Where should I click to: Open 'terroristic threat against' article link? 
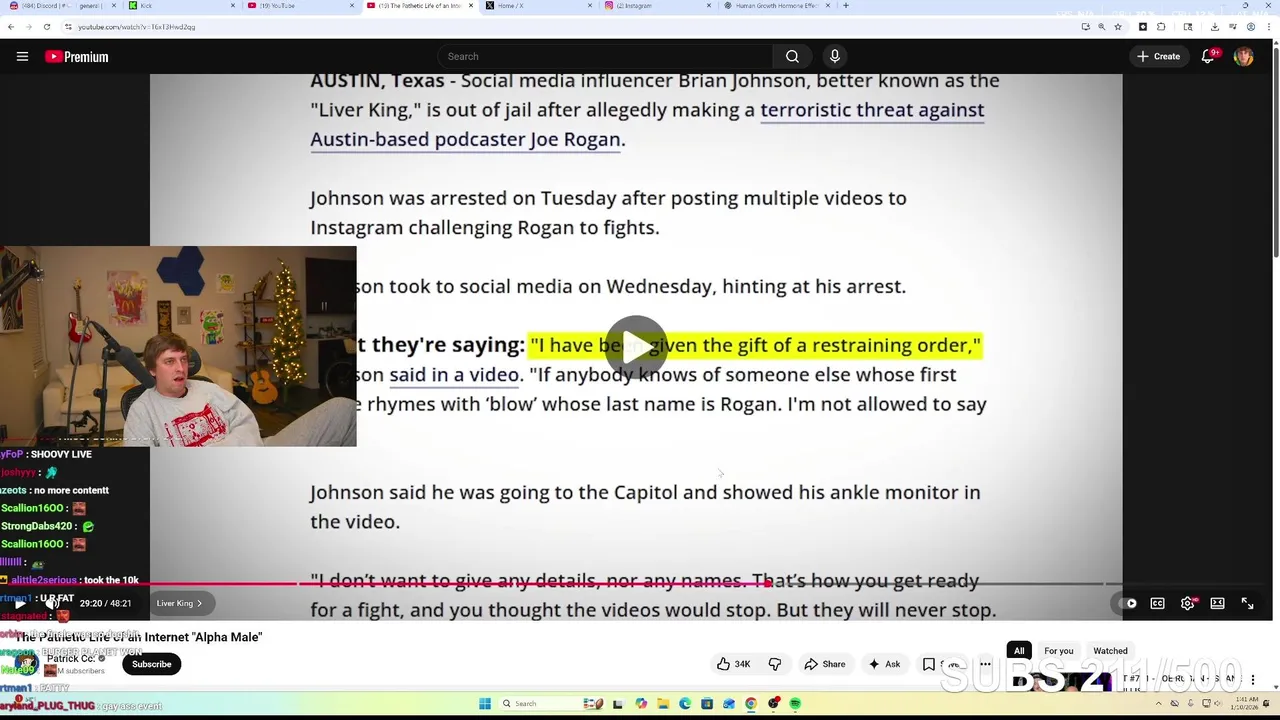coord(872,110)
